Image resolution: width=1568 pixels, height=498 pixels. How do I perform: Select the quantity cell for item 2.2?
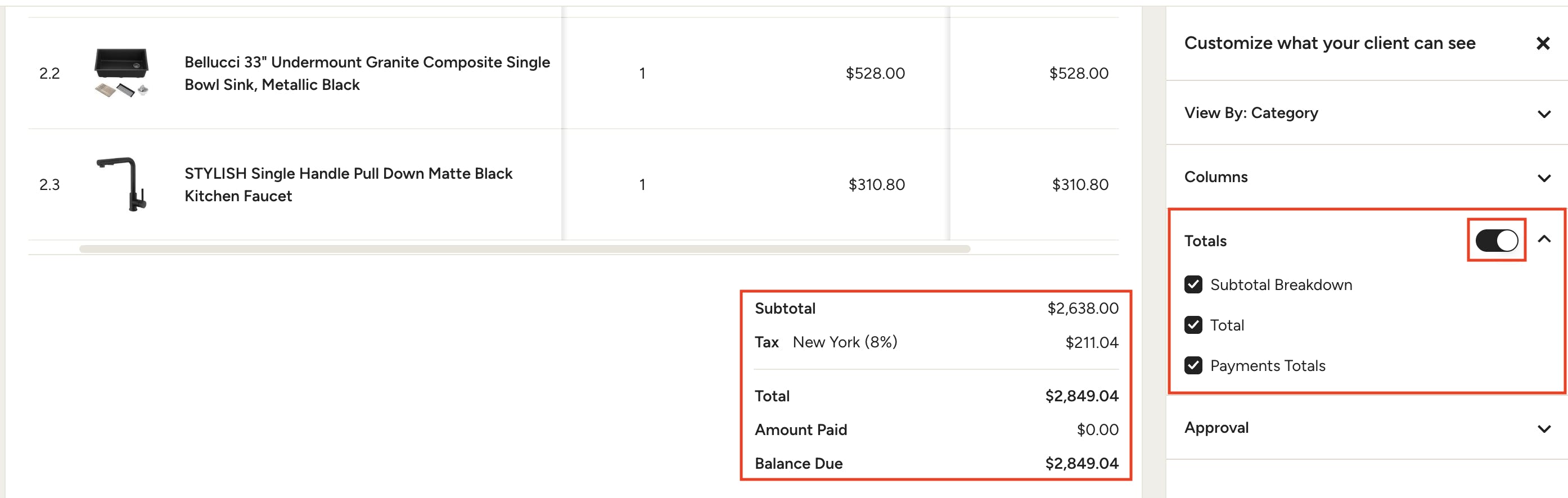[642, 73]
